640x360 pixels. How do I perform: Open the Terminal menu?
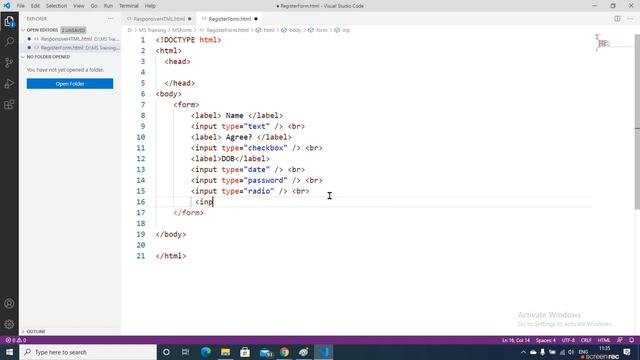[129, 6]
